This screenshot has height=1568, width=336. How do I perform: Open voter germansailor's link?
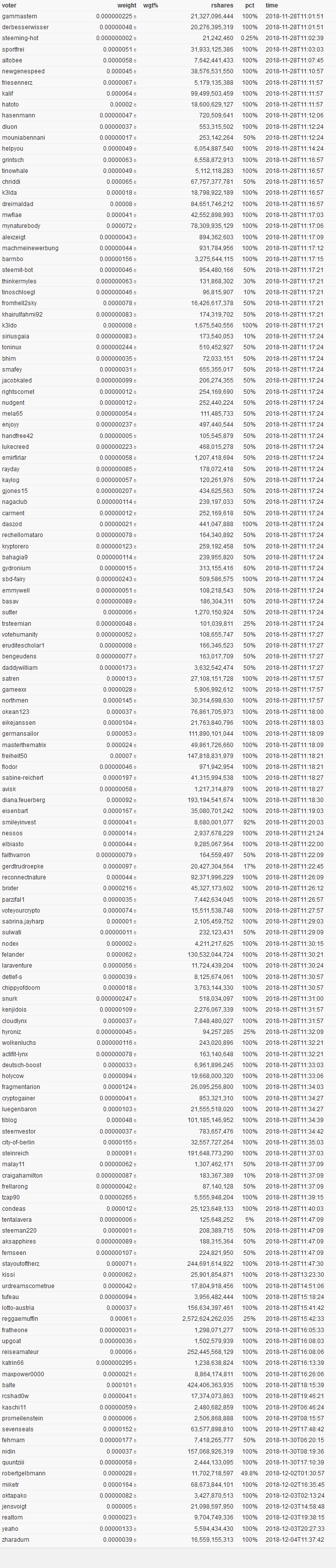click(20, 734)
